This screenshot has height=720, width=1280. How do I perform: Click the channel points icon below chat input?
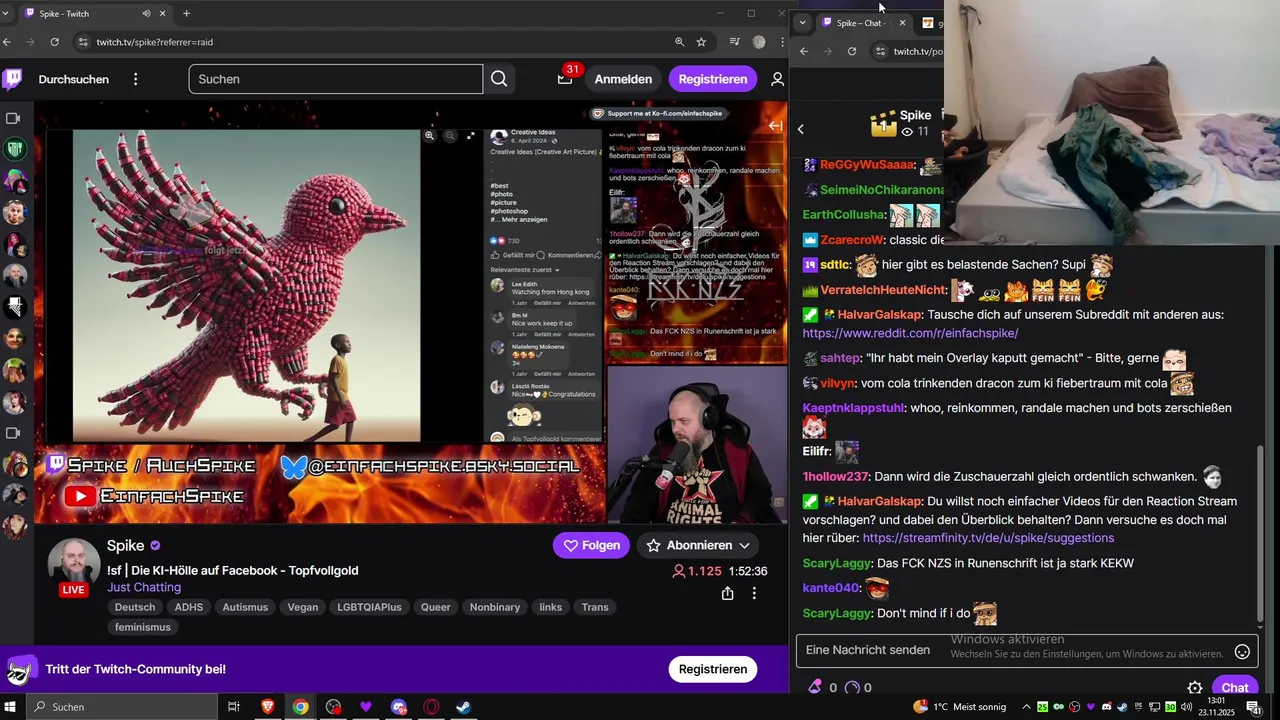[852, 687]
